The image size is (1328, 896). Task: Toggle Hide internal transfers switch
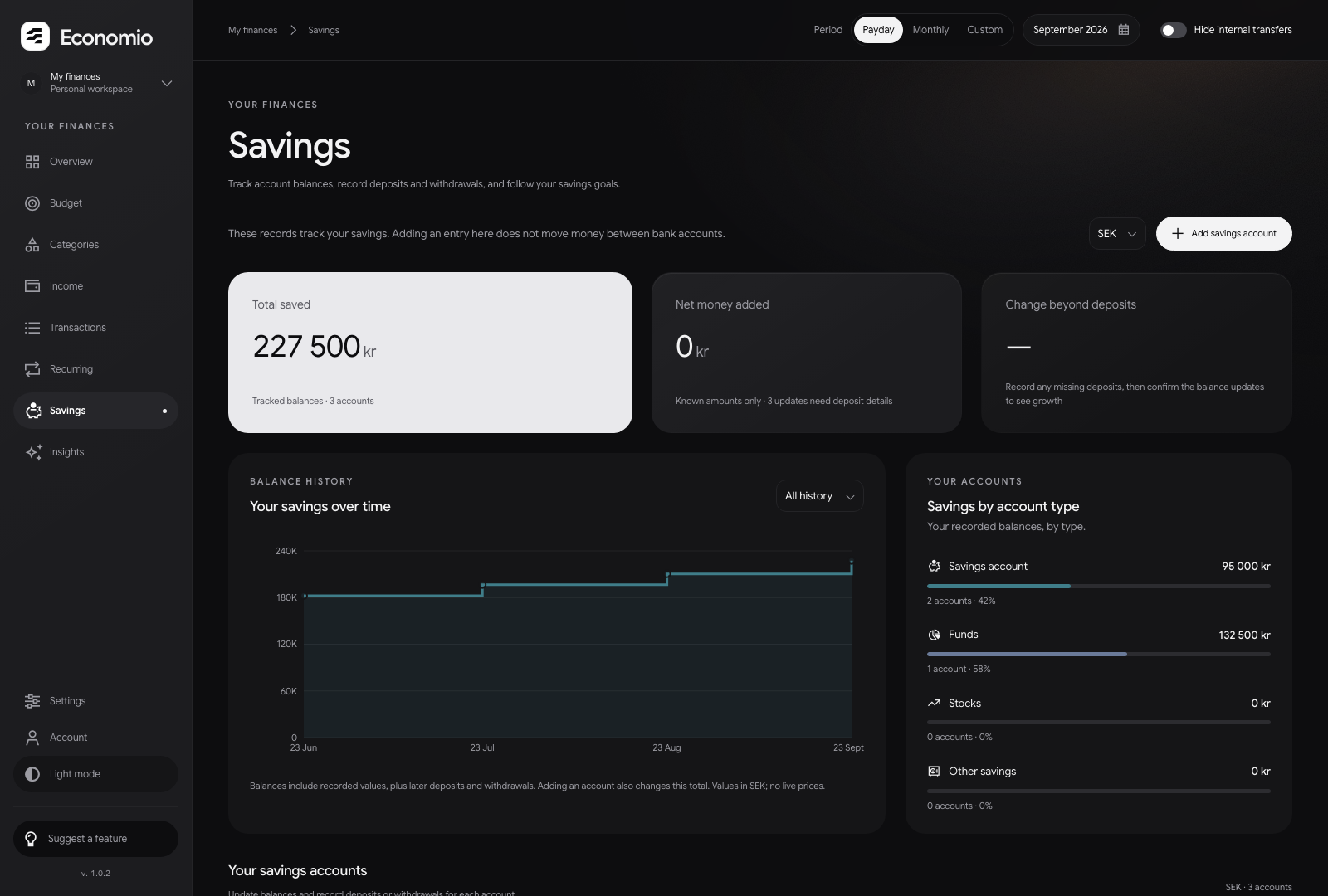[x=1173, y=30]
